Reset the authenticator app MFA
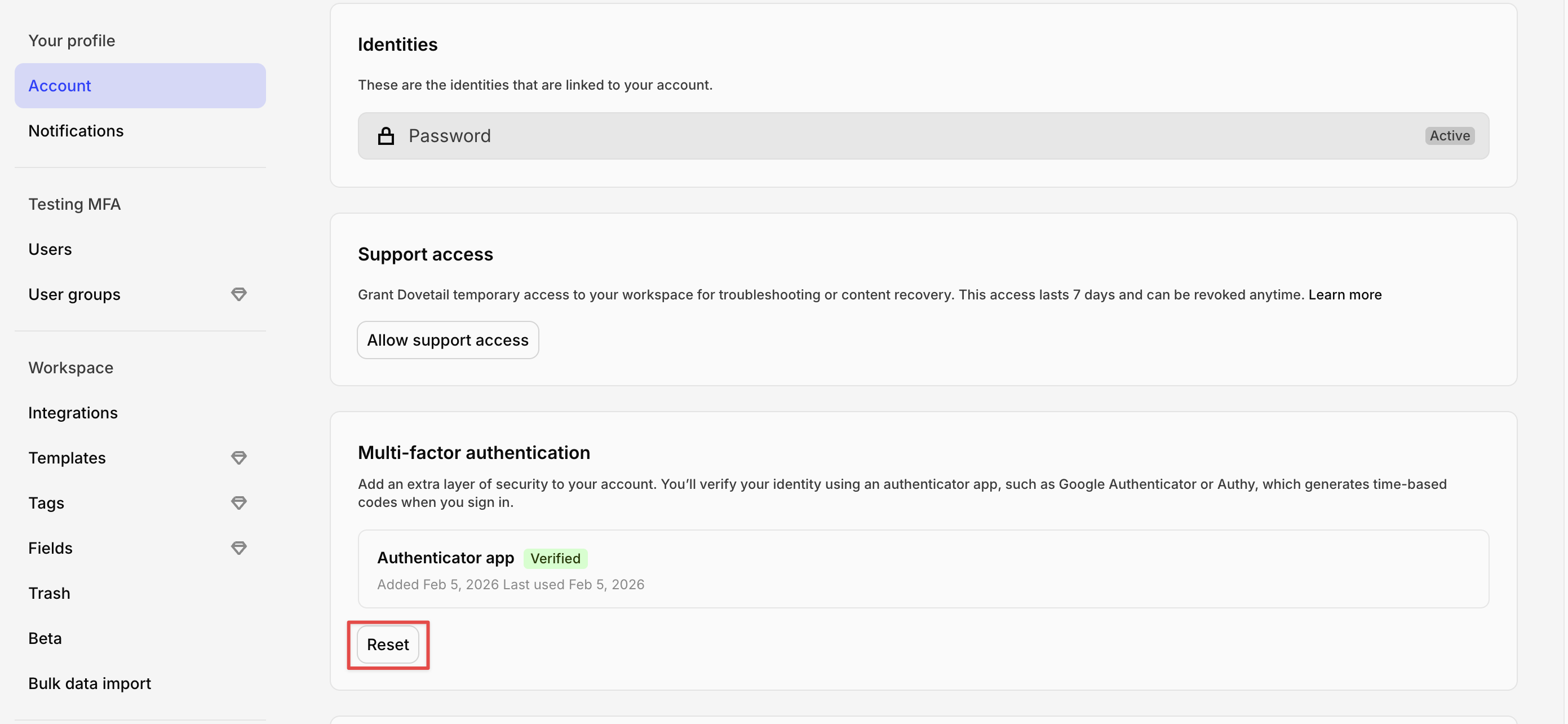1568x724 pixels. [388, 644]
